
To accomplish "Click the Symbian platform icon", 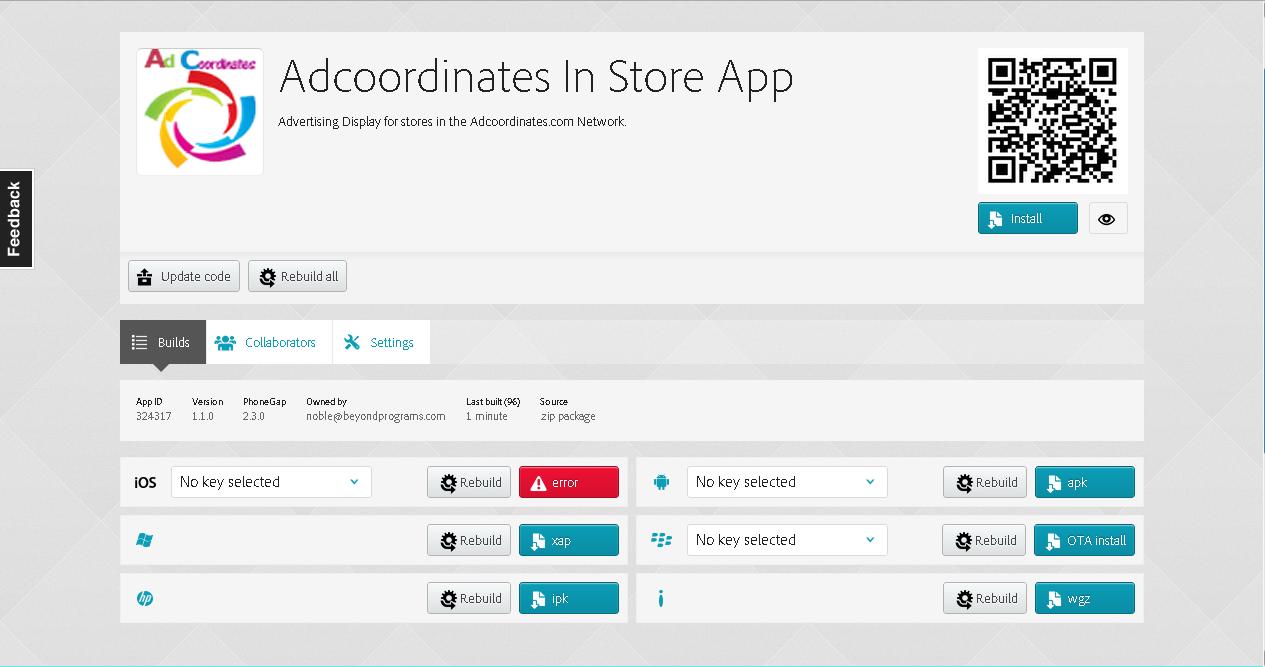I will point(661,598).
